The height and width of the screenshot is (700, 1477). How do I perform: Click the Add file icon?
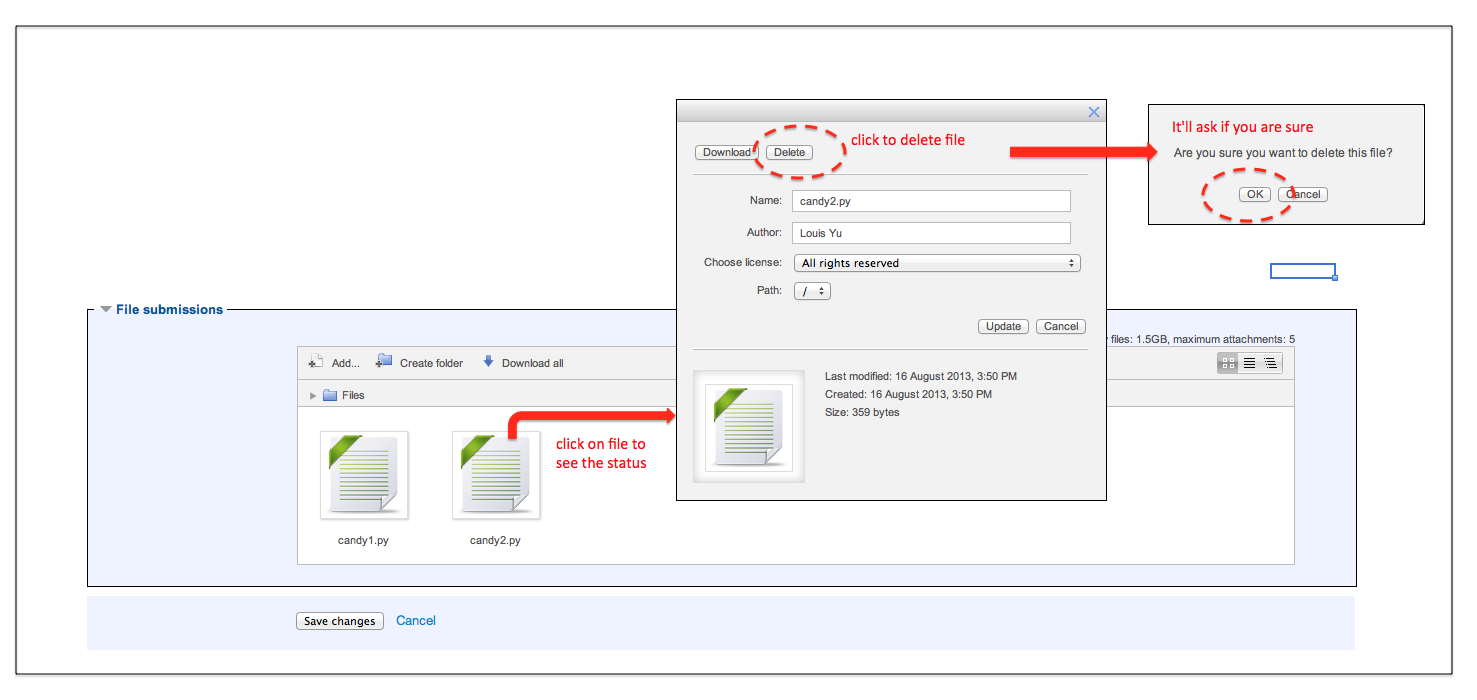tap(316, 362)
